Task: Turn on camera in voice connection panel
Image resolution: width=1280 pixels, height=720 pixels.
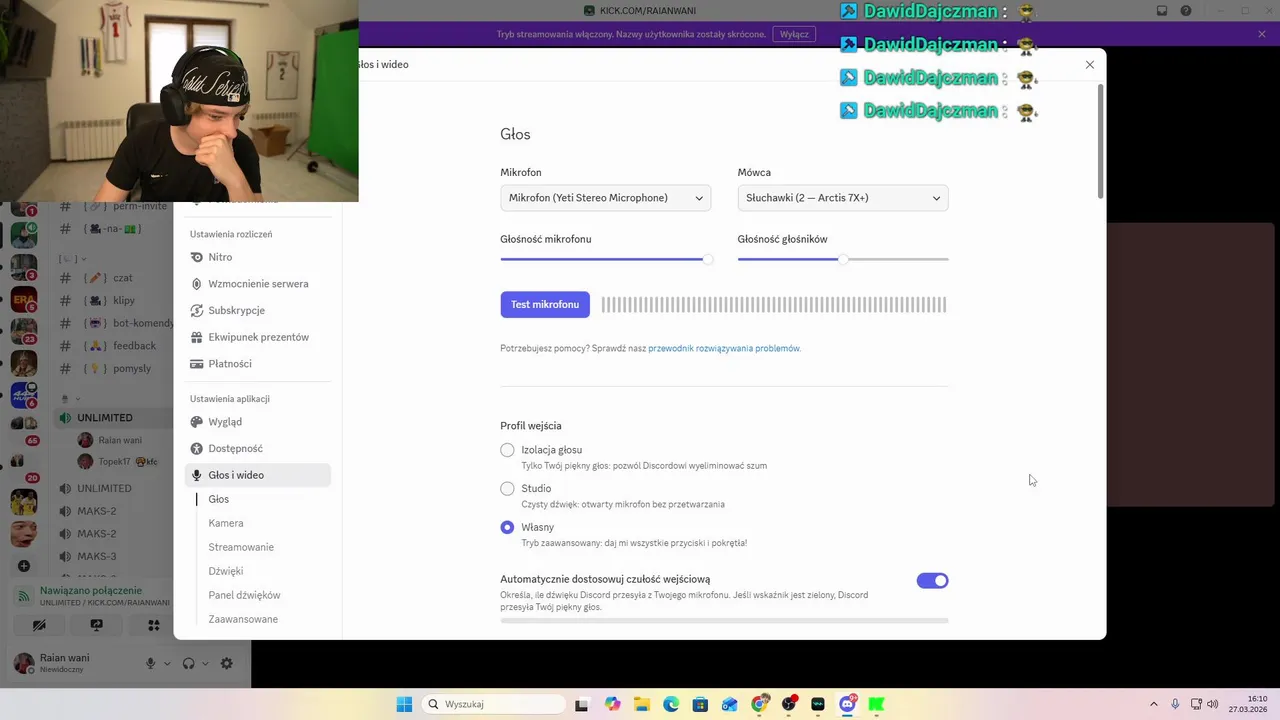Action: [x=39, y=625]
